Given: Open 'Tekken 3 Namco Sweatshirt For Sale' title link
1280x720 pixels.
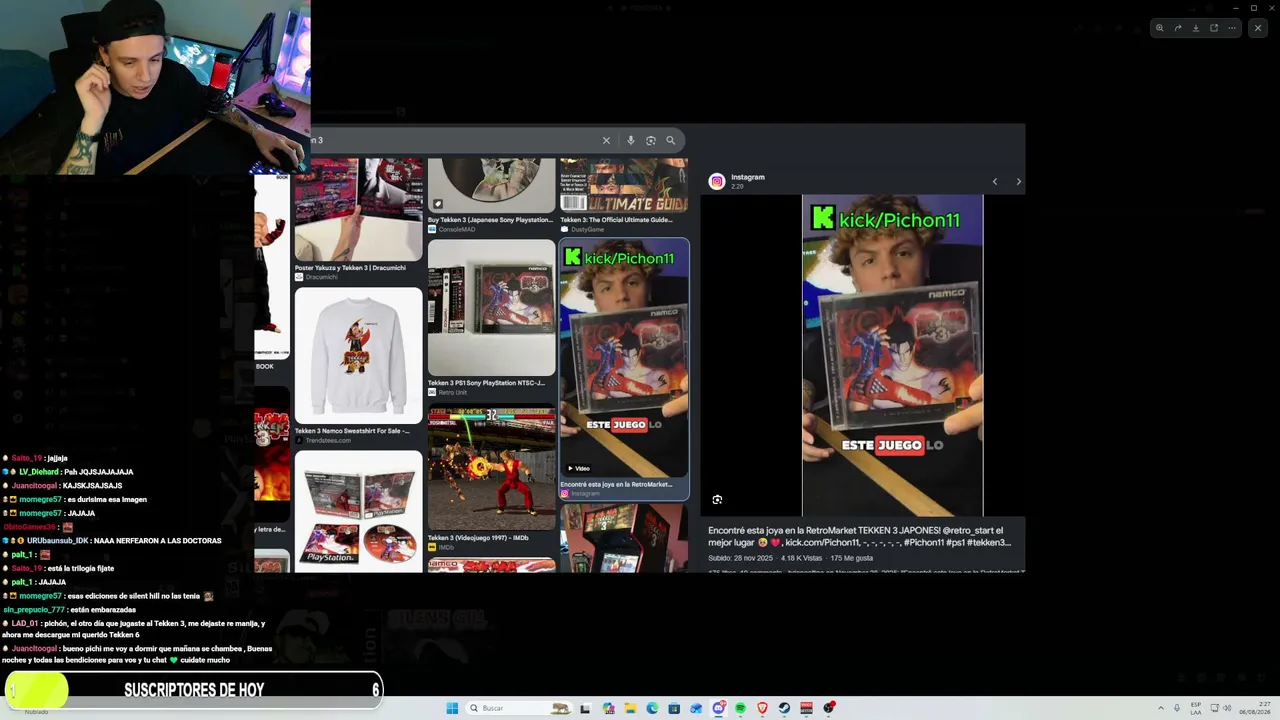Looking at the screenshot, I should [352, 431].
